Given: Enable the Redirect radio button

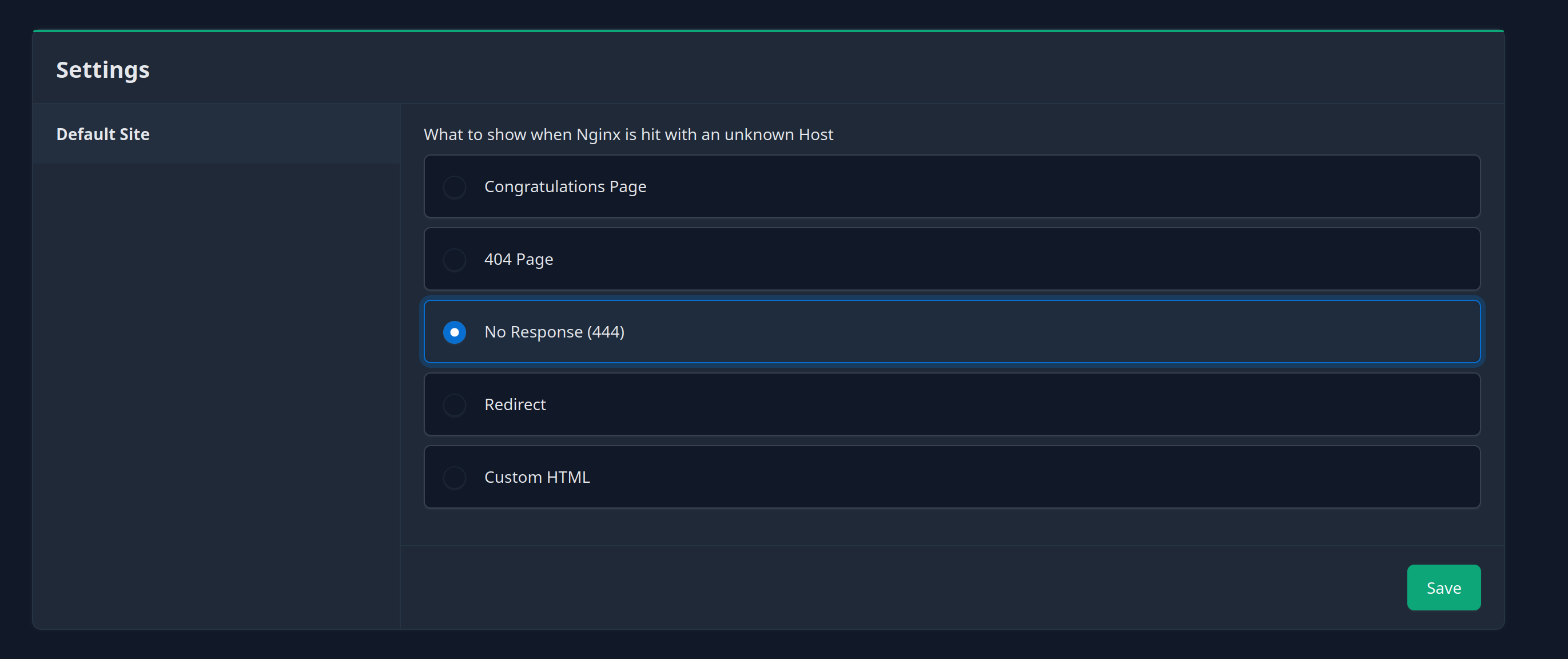Looking at the screenshot, I should click(454, 405).
